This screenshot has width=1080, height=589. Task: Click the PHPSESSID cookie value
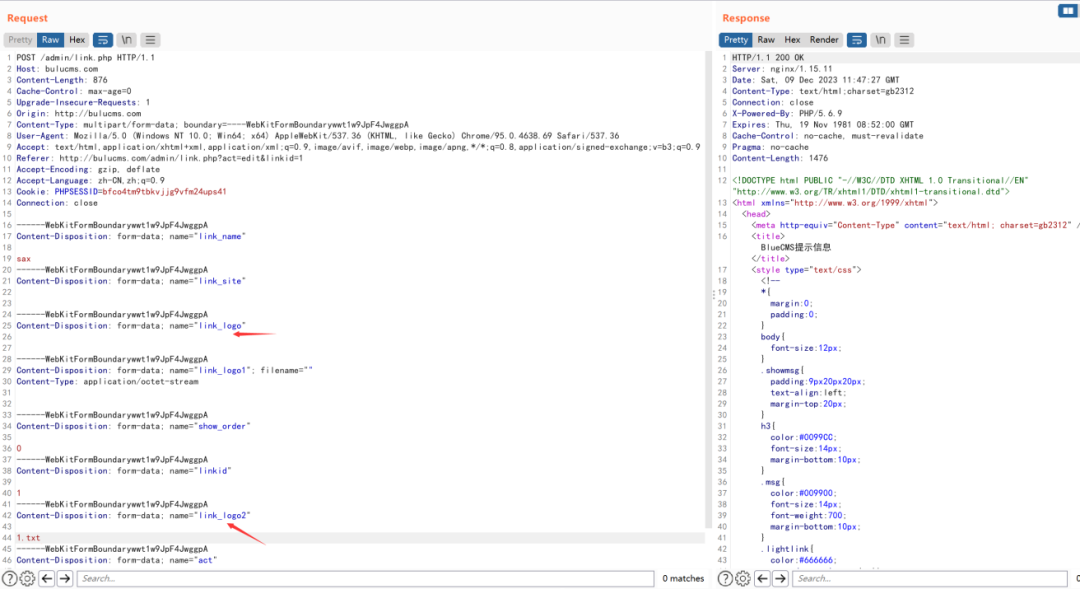point(164,192)
